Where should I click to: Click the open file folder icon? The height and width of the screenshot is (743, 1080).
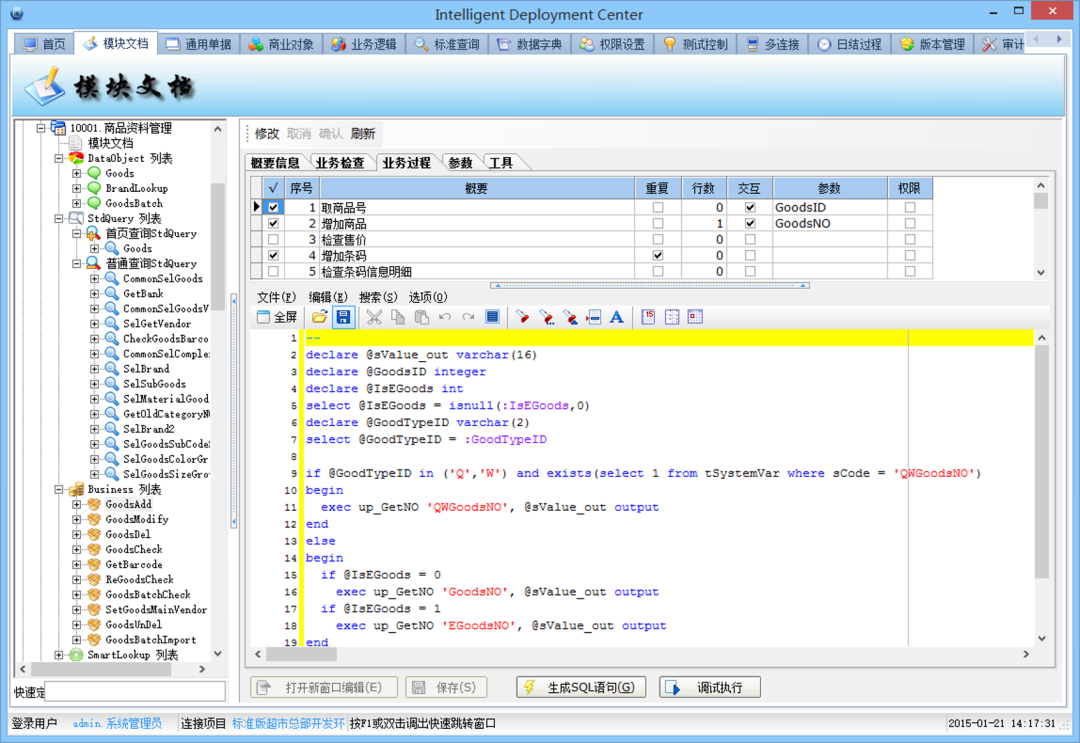click(x=319, y=317)
